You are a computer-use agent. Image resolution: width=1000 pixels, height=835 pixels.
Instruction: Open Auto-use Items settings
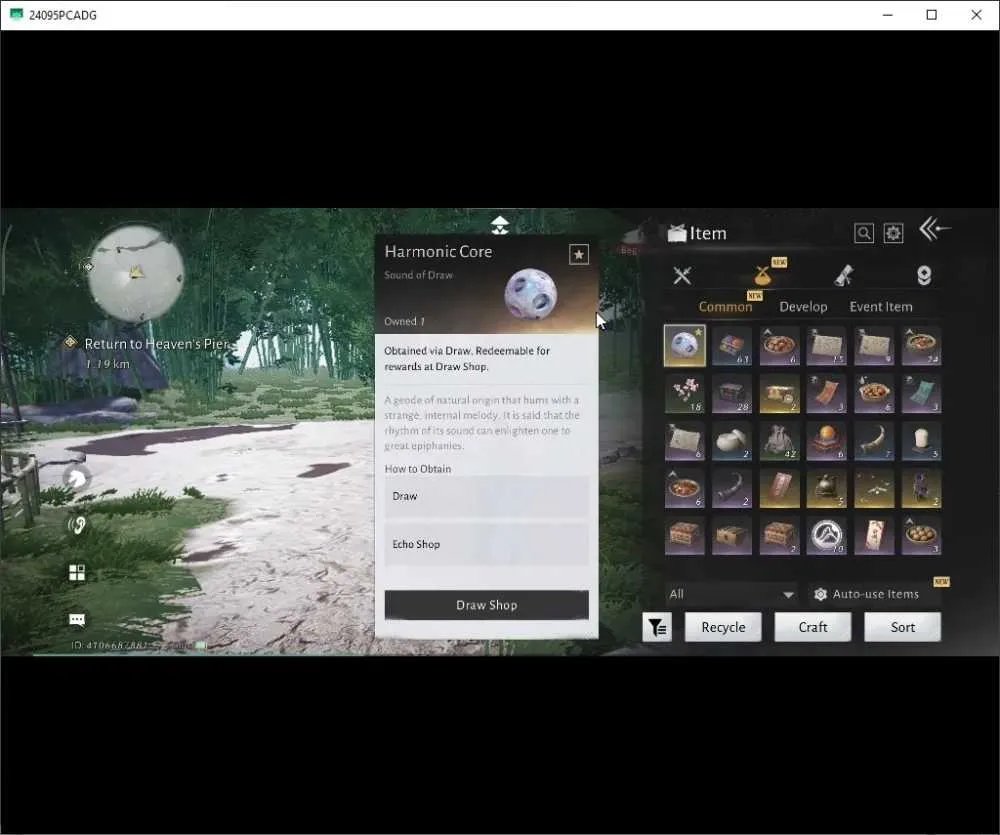click(867, 594)
